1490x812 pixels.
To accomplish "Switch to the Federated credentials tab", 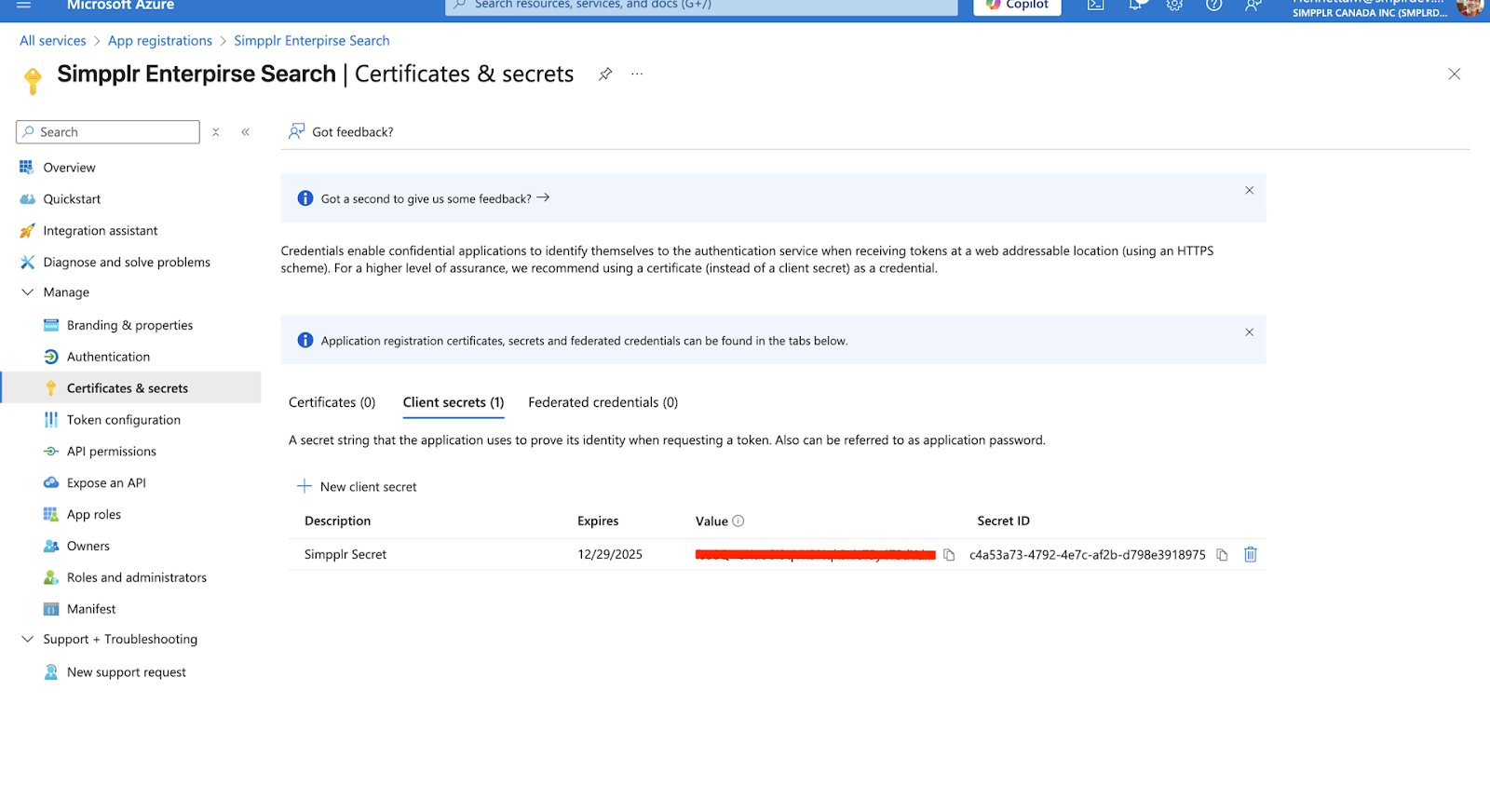I will (x=603, y=402).
